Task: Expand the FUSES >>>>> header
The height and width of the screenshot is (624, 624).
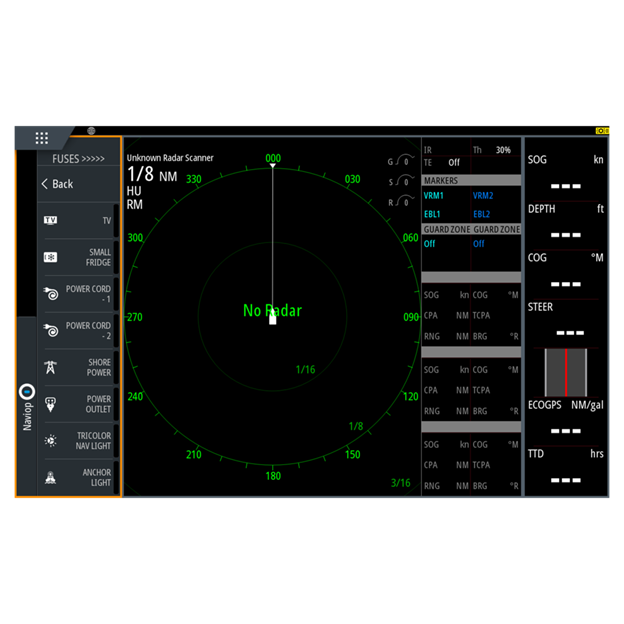Action: coord(78,158)
